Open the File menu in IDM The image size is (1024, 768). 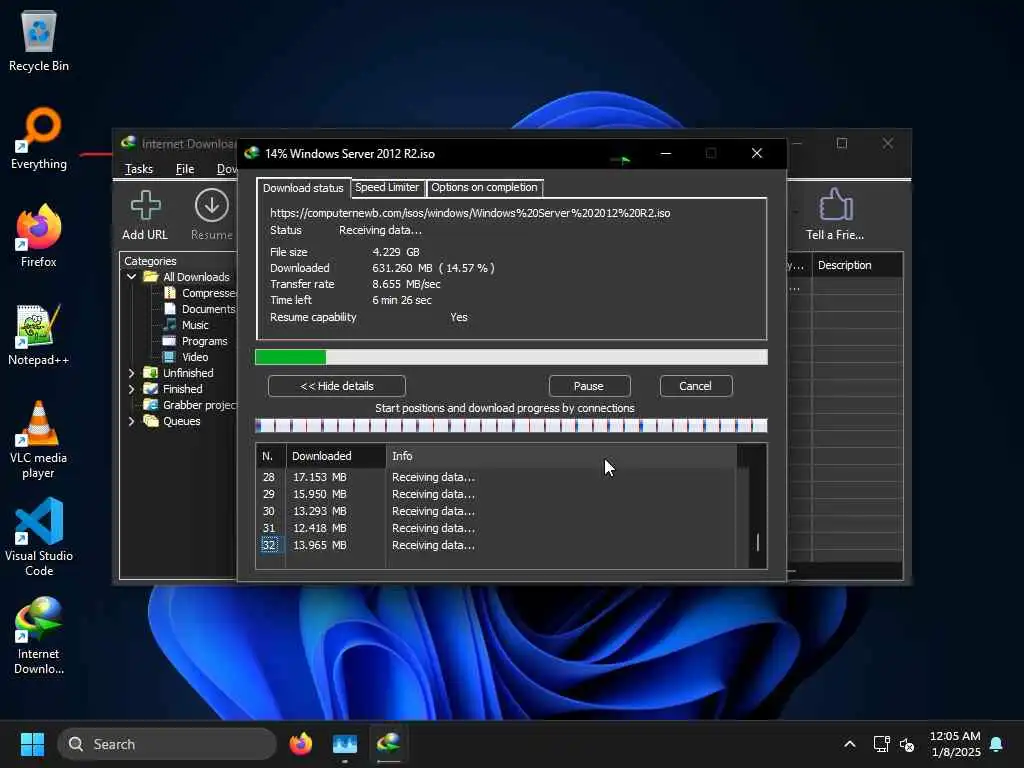point(185,169)
